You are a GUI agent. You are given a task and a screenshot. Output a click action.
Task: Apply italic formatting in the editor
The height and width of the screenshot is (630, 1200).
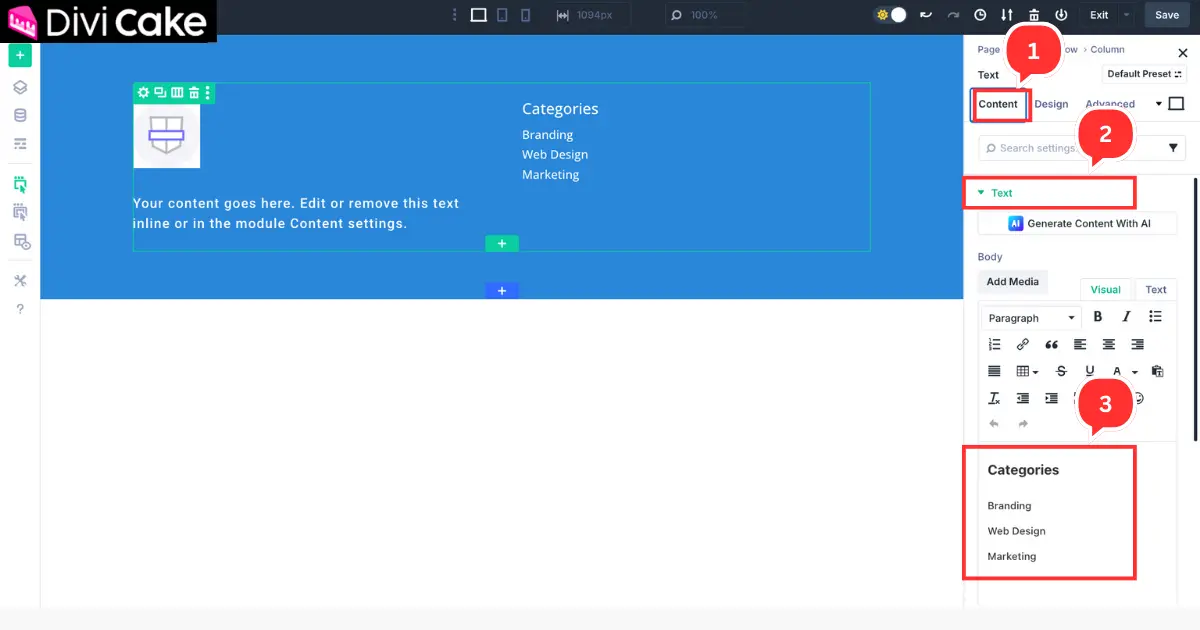coord(1126,317)
